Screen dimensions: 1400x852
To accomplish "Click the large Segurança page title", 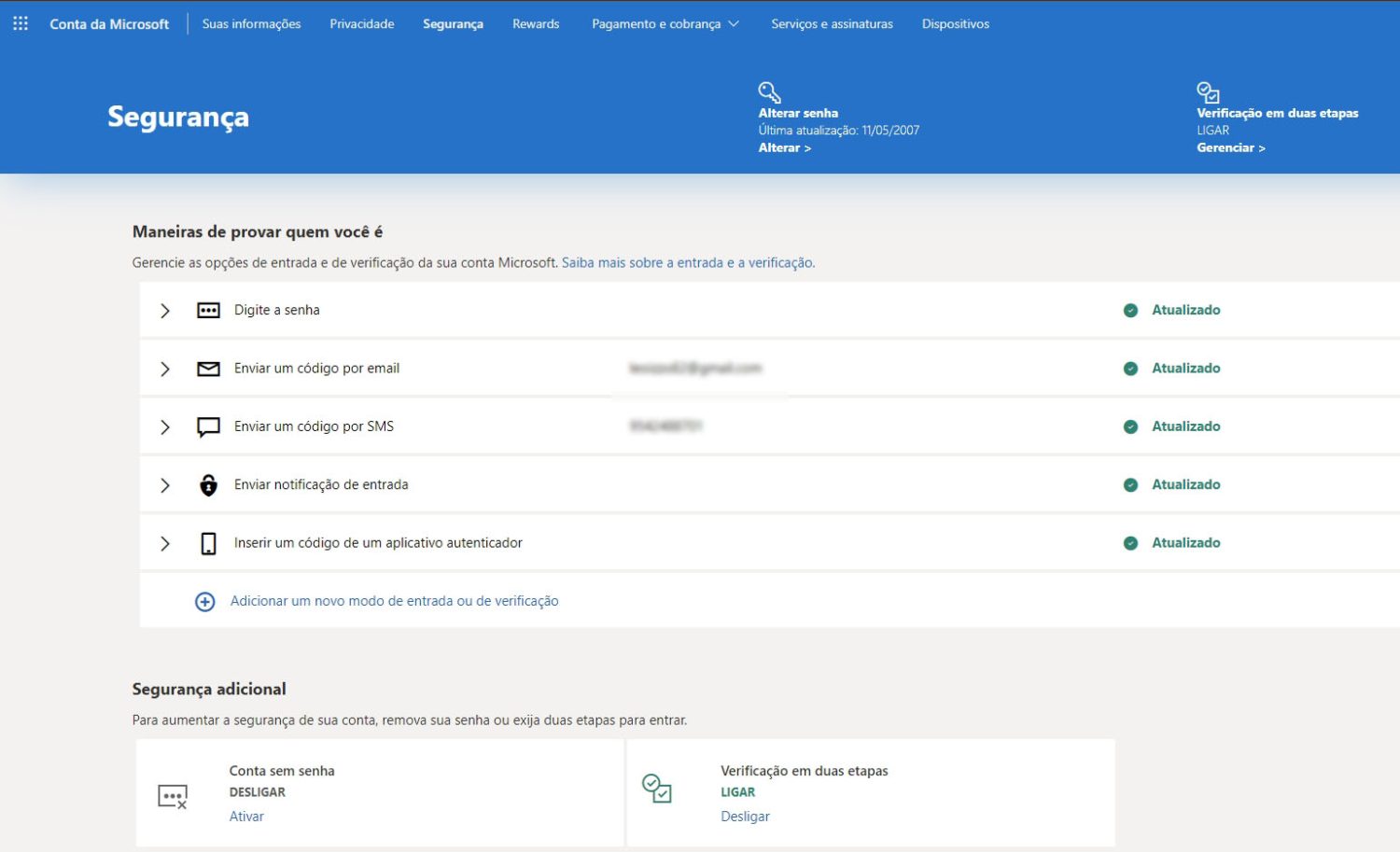I will [178, 118].
